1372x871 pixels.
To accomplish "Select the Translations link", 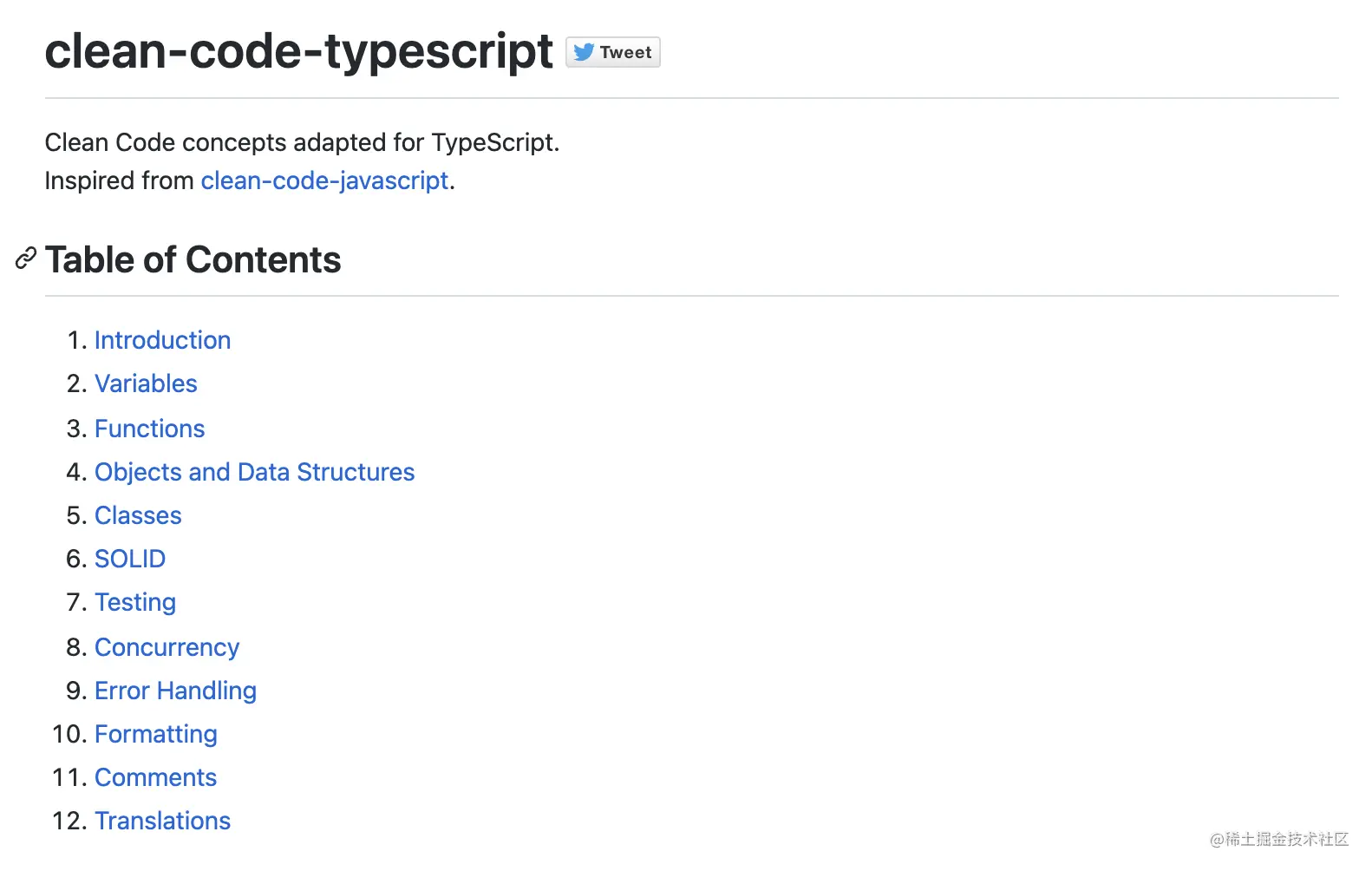I will coord(162,821).
